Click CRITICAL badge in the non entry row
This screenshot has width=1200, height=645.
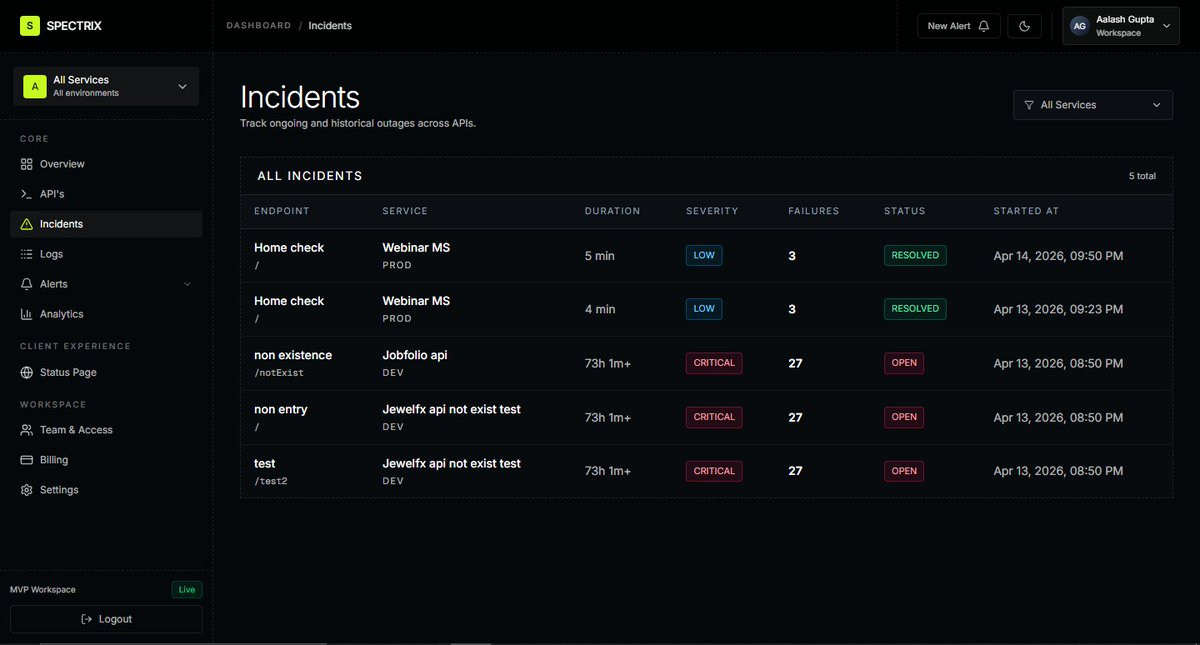click(x=714, y=417)
